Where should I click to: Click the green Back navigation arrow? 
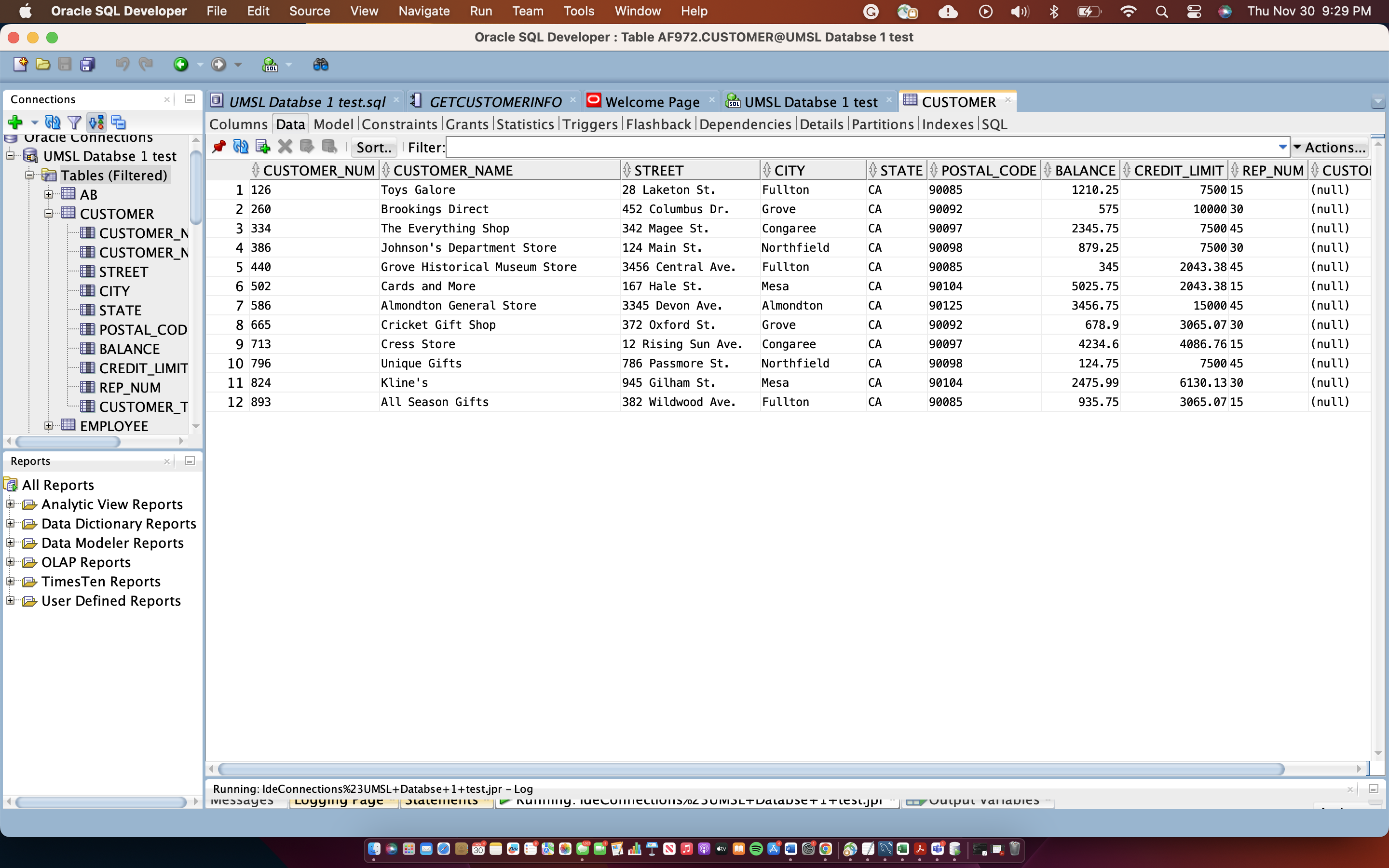[181, 64]
